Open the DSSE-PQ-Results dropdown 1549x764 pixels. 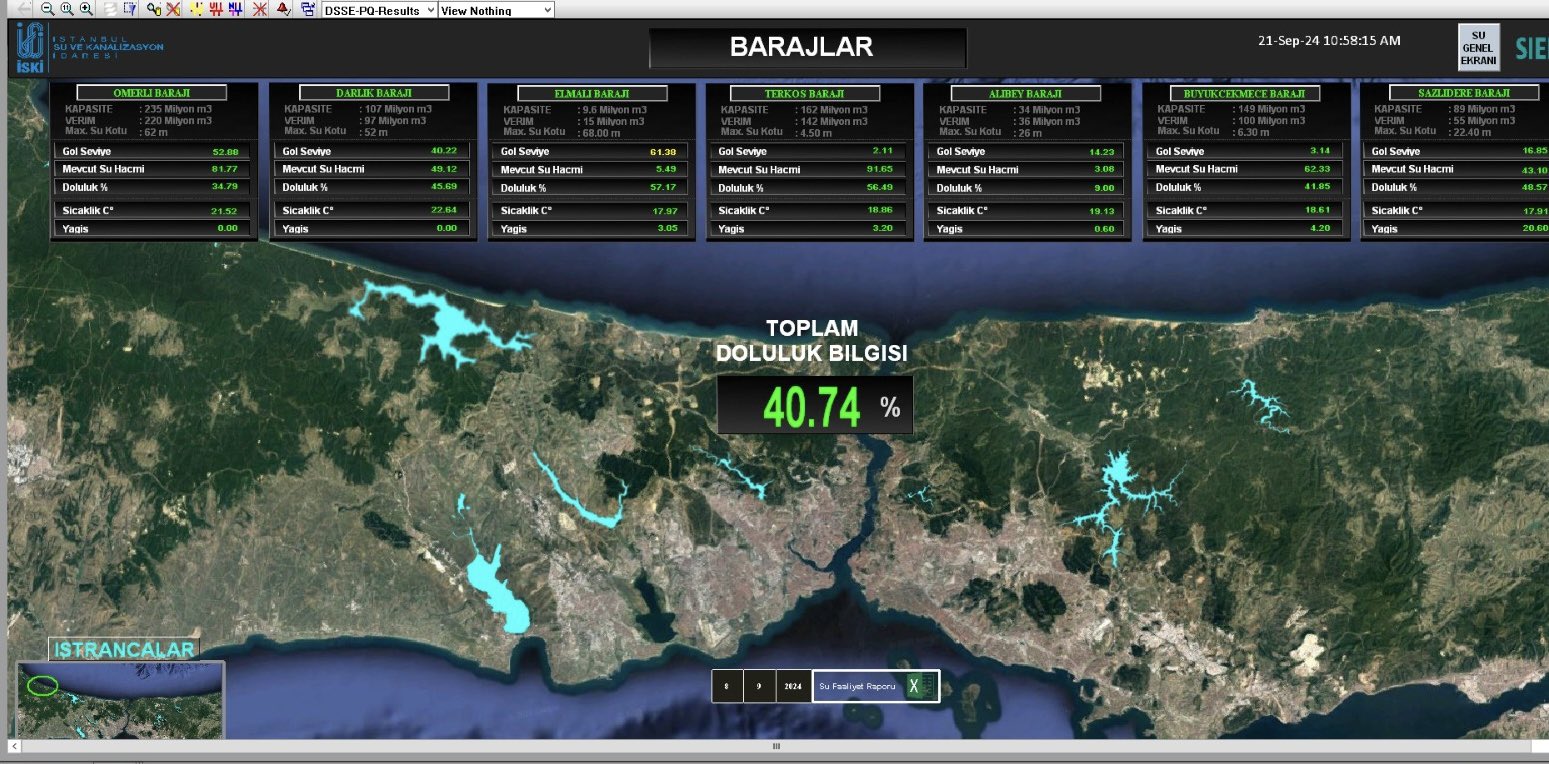click(380, 10)
